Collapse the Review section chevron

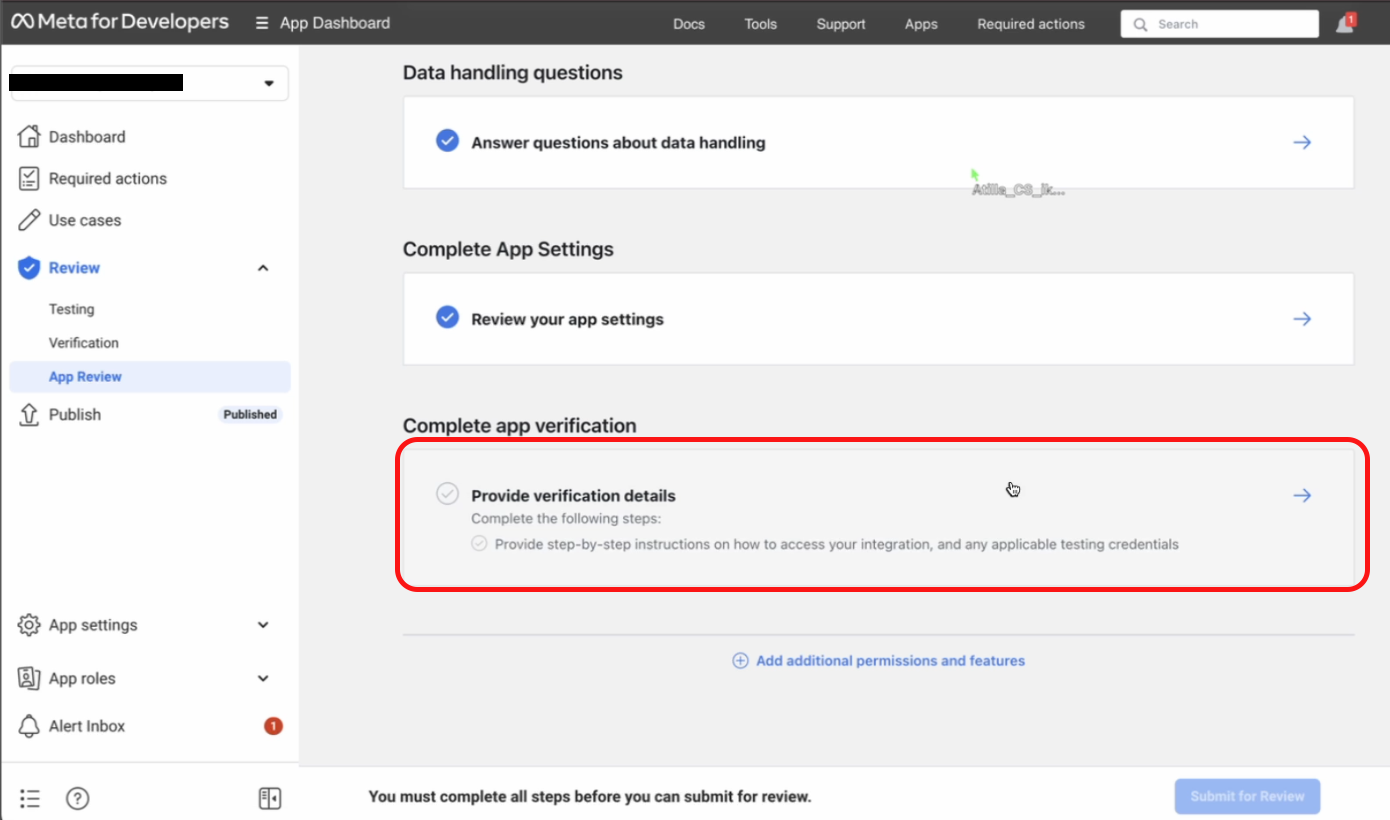263,268
